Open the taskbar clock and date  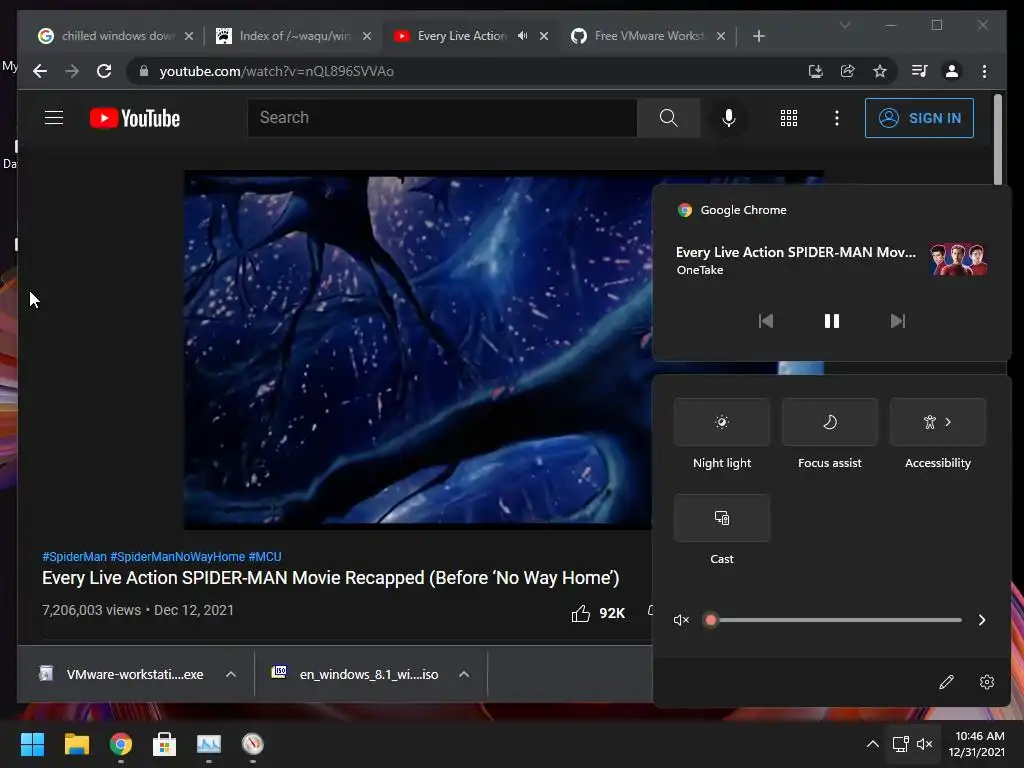[x=976, y=744]
